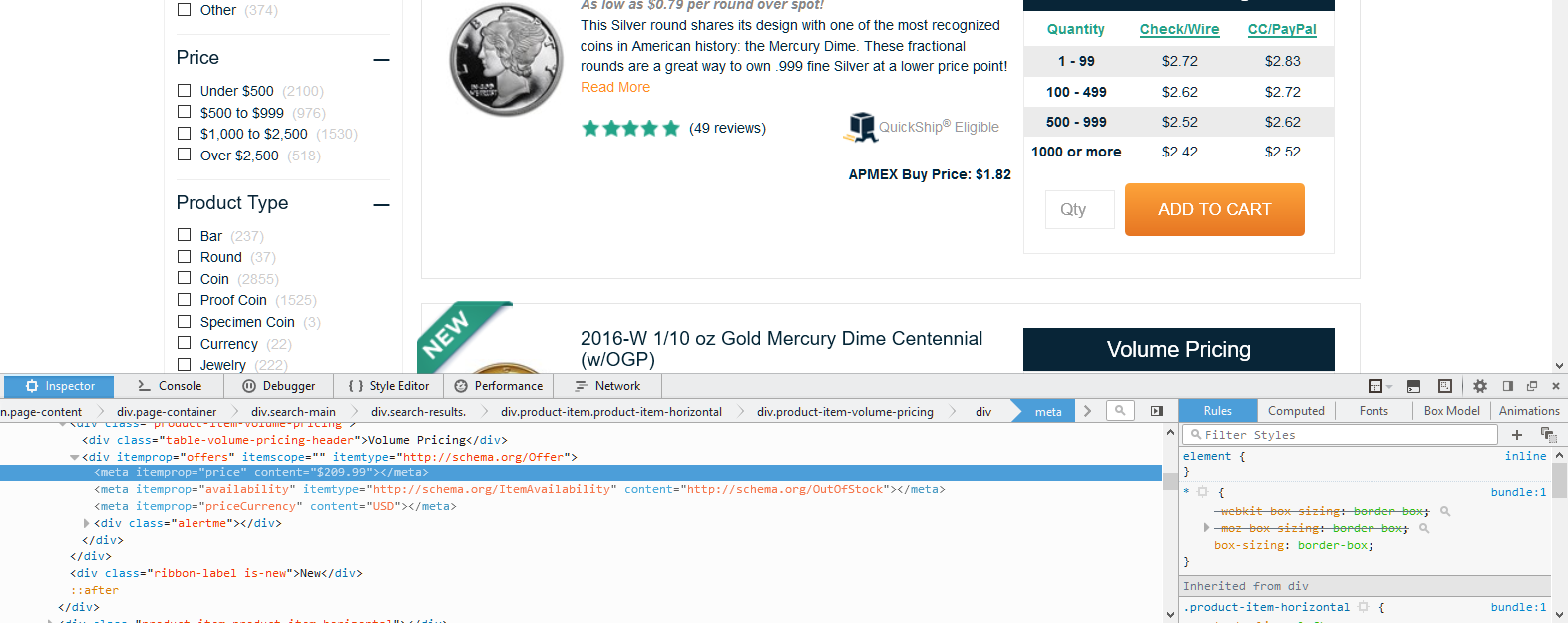Image resolution: width=1568 pixels, height=623 pixels.
Task: Collapse the Price filter minus icon
Action: [381, 60]
